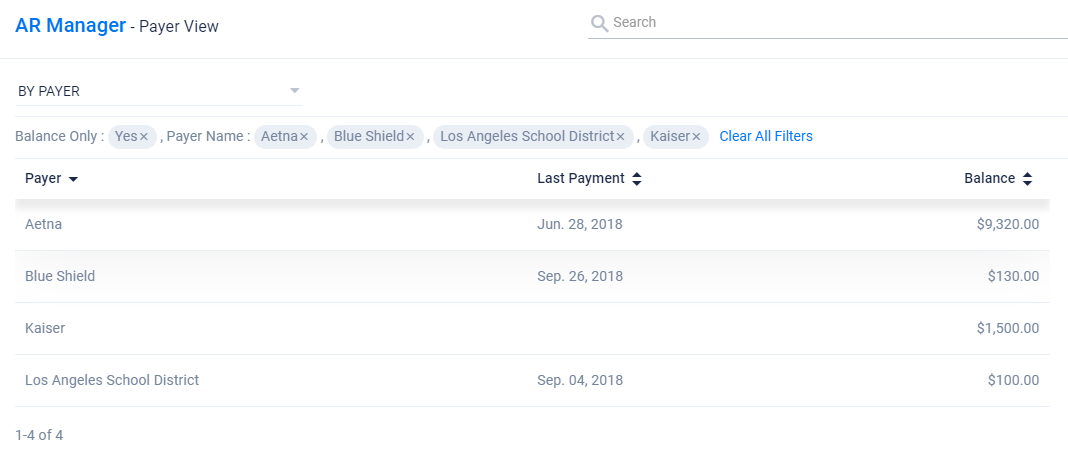Sort by Balance column arrows
The height and width of the screenshot is (459, 1068).
(x=1026, y=179)
